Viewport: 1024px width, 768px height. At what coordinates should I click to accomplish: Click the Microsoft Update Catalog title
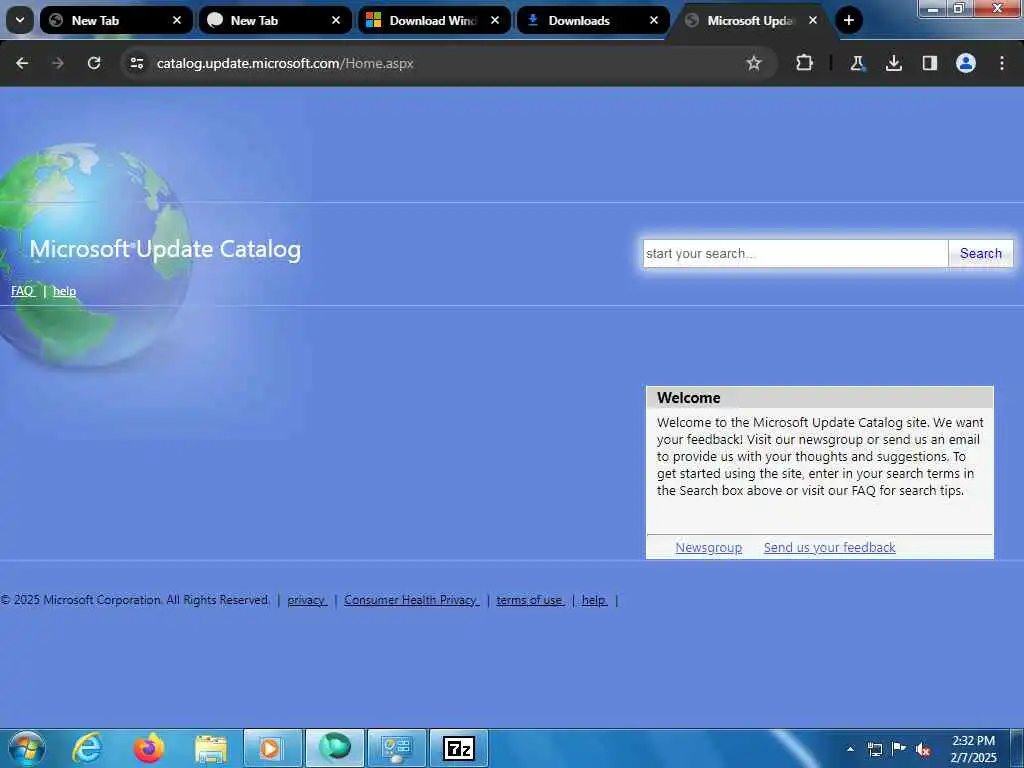point(165,249)
